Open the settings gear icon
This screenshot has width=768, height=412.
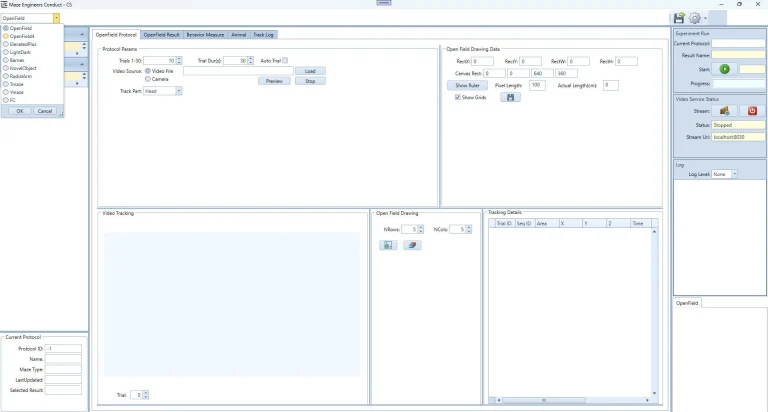click(x=695, y=18)
